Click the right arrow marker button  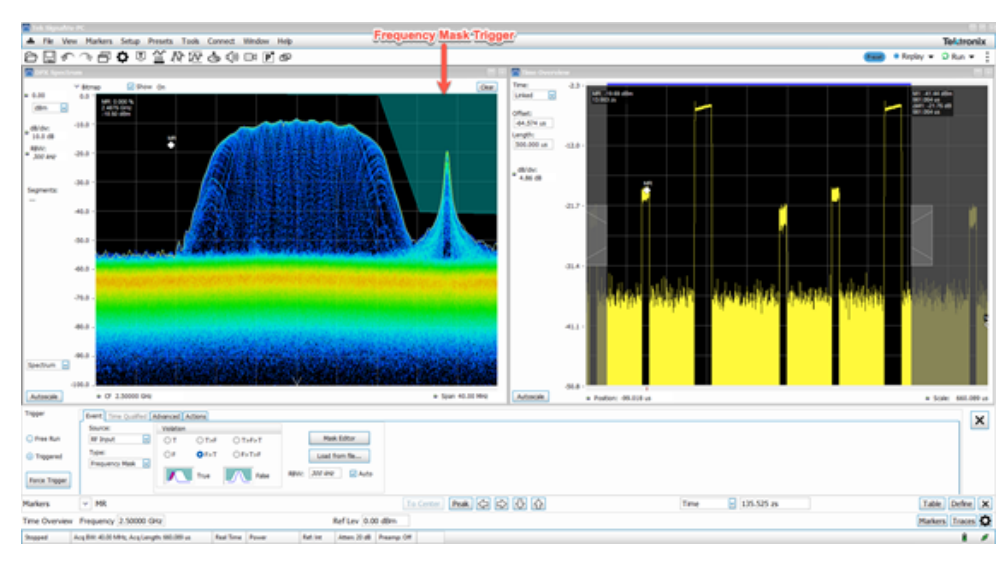click(502, 504)
